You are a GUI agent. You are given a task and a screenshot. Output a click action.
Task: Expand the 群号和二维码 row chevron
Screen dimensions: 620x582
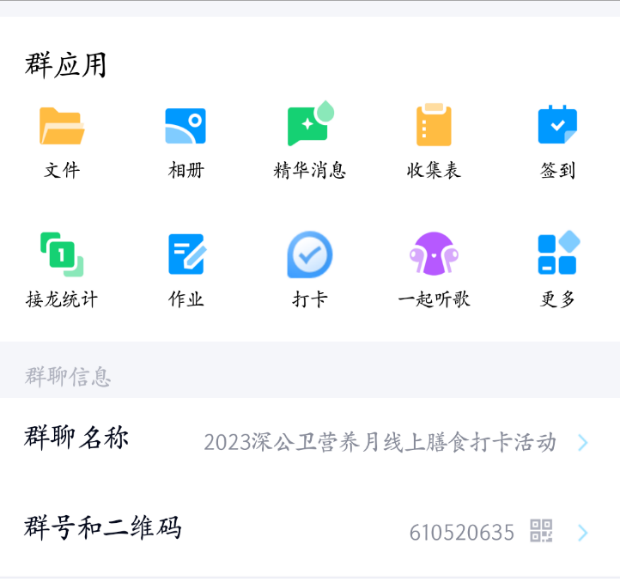coord(583,533)
